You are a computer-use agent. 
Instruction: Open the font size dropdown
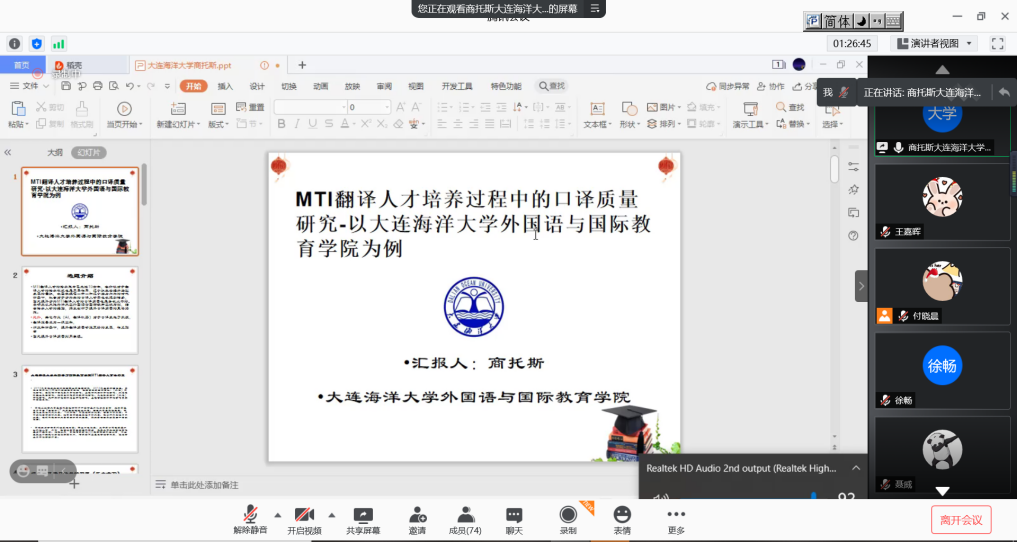pos(387,107)
